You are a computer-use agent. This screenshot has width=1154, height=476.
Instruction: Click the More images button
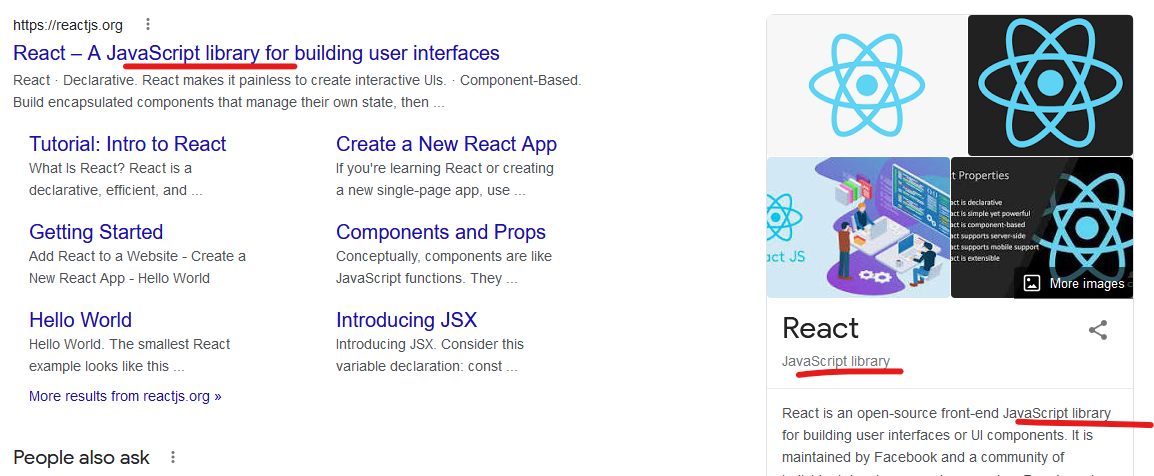(x=1074, y=283)
